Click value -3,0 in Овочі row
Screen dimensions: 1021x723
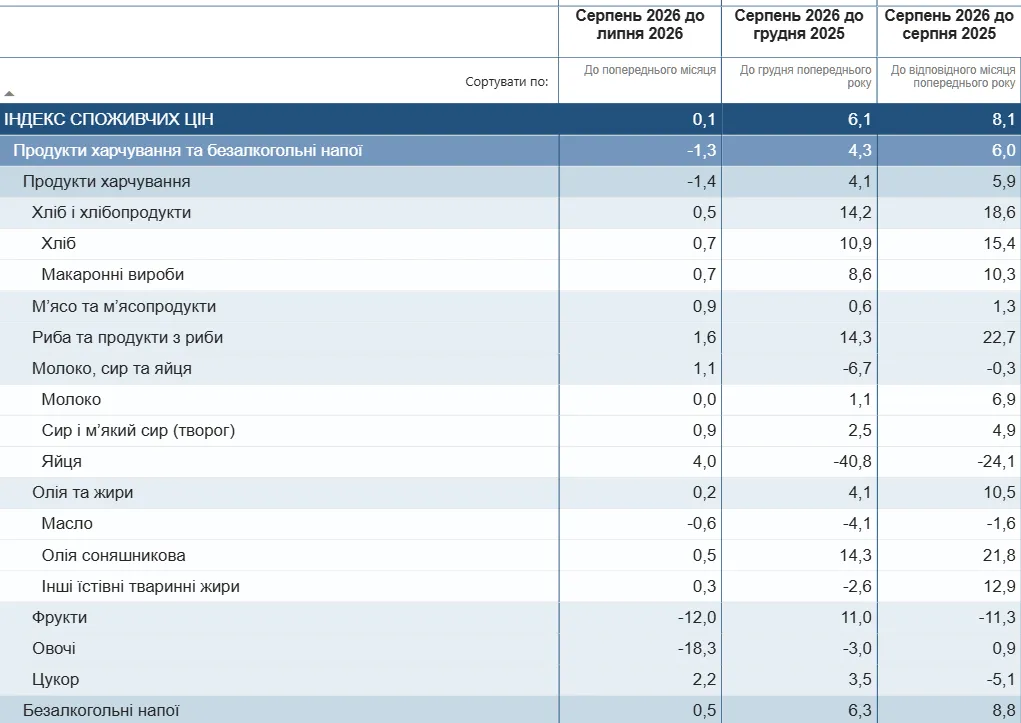[x=857, y=649]
